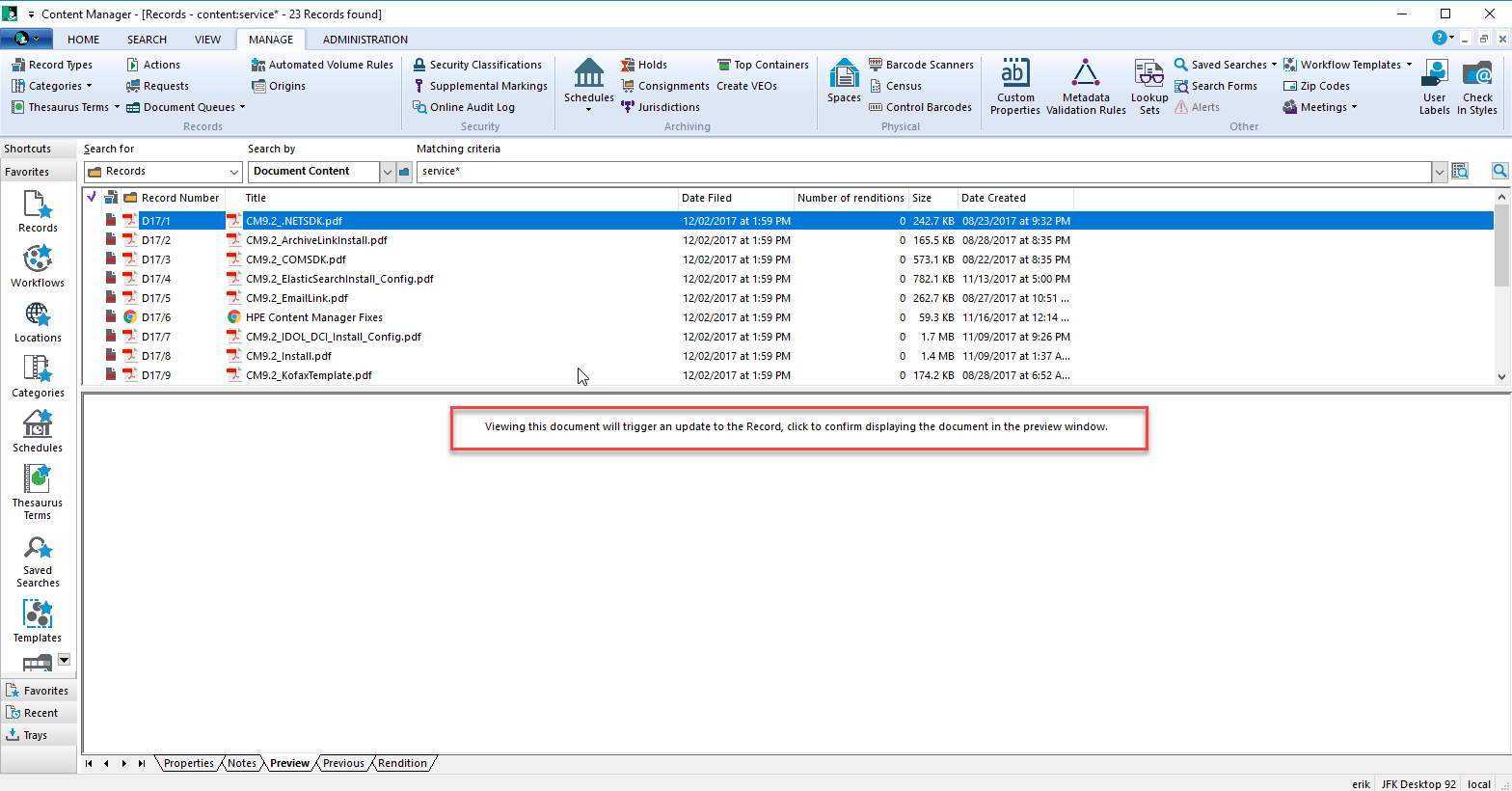This screenshot has width=1512, height=791.
Task: Open Favorites section at sidebar bottom
Action: coord(39,691)
